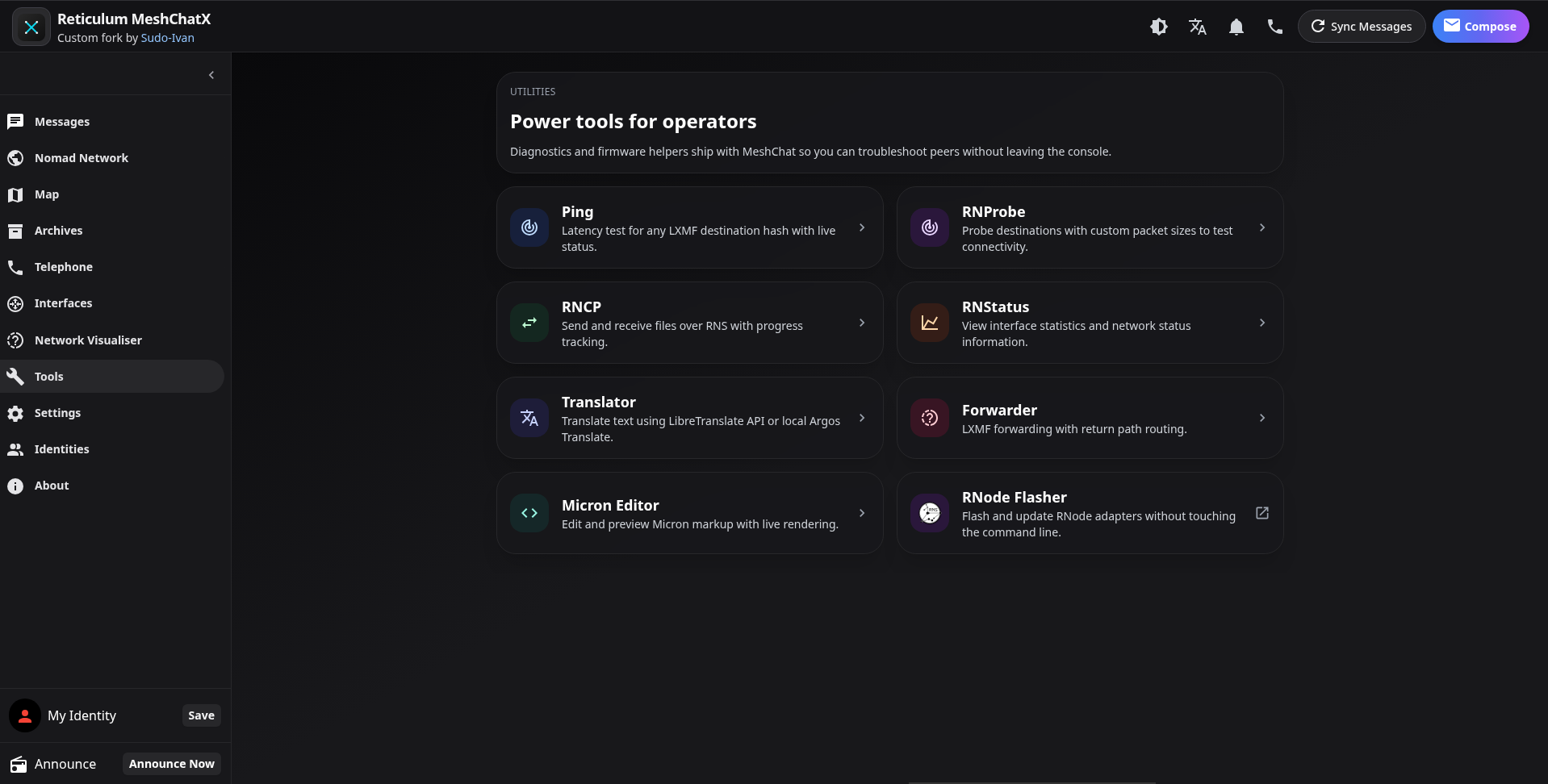Screen dimensions: 1548x784
Task: Click the notifications bell icon
Action: pyautogui.click(x=1236, y=27)
